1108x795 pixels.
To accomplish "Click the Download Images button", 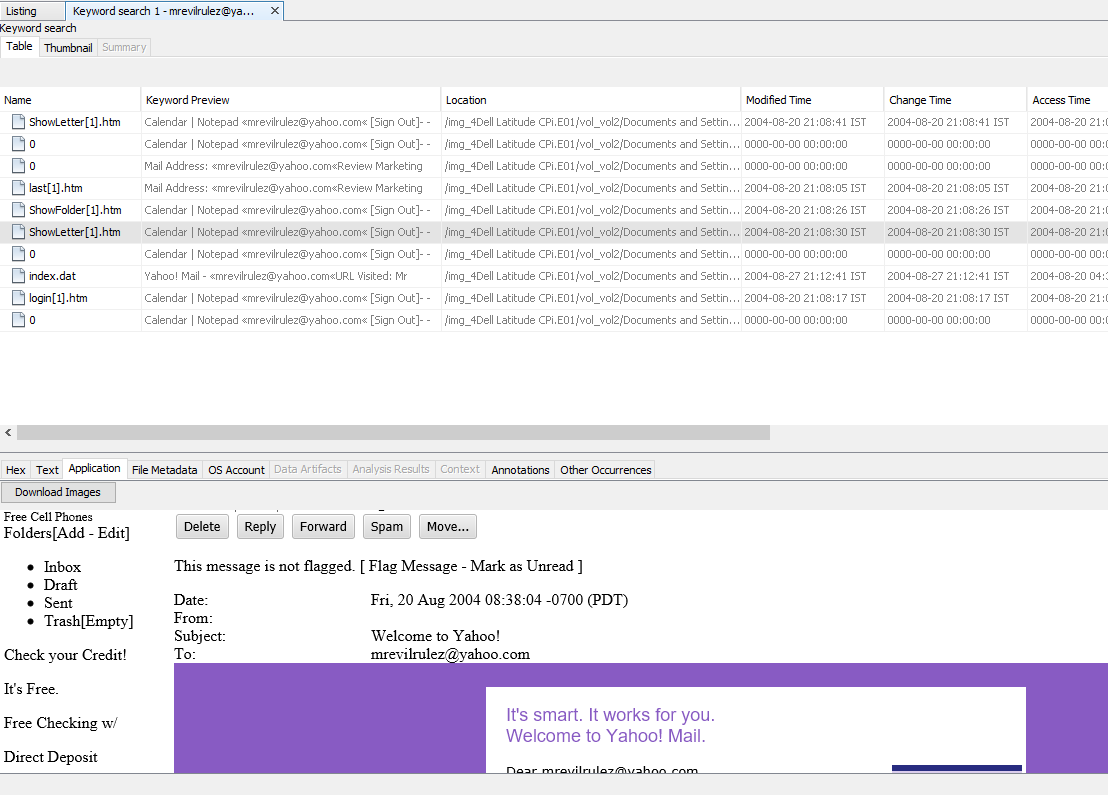I will point(58,492).
